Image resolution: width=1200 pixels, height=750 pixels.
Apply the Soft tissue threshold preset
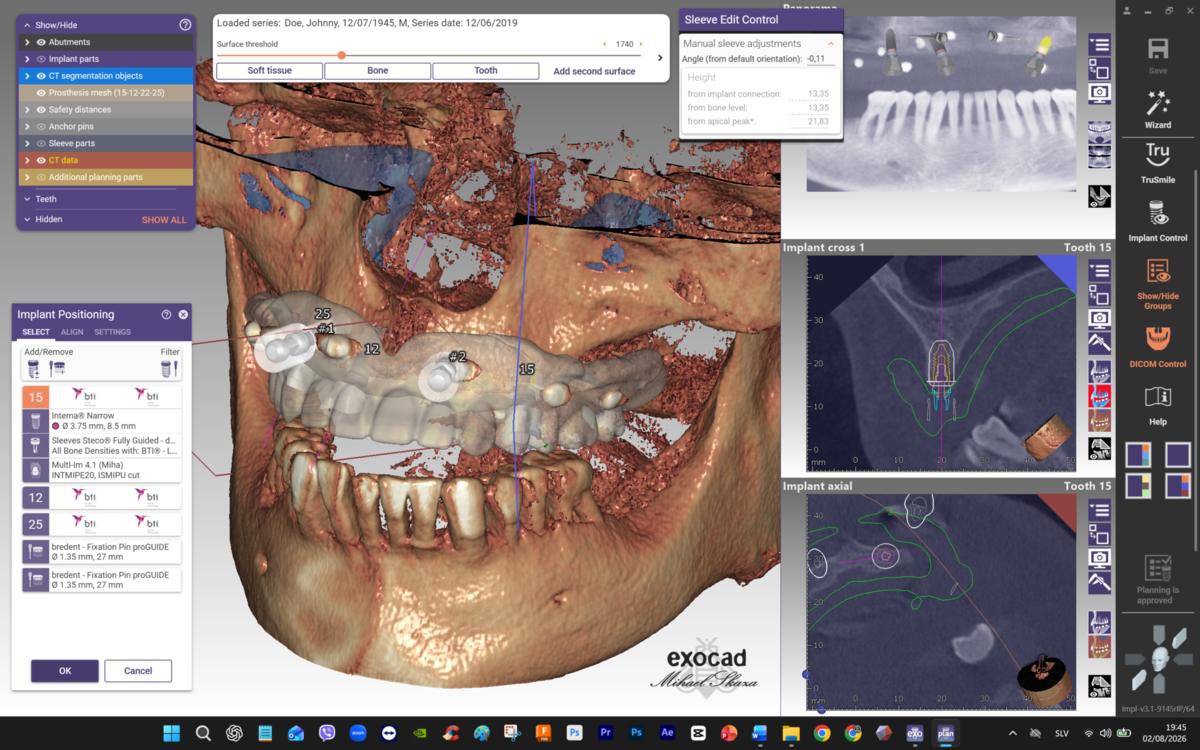tap(269, 71)
